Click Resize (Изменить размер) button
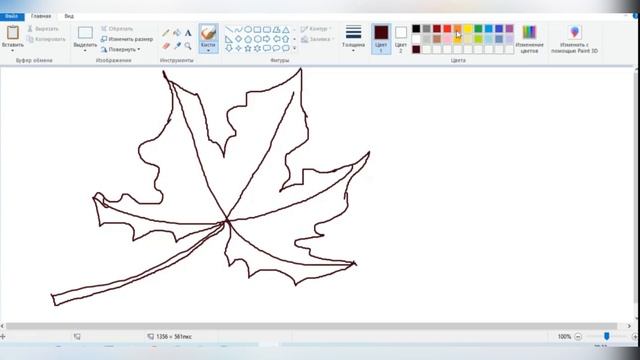This screenshot has height=360, width=640. click(x=127, y=39)
